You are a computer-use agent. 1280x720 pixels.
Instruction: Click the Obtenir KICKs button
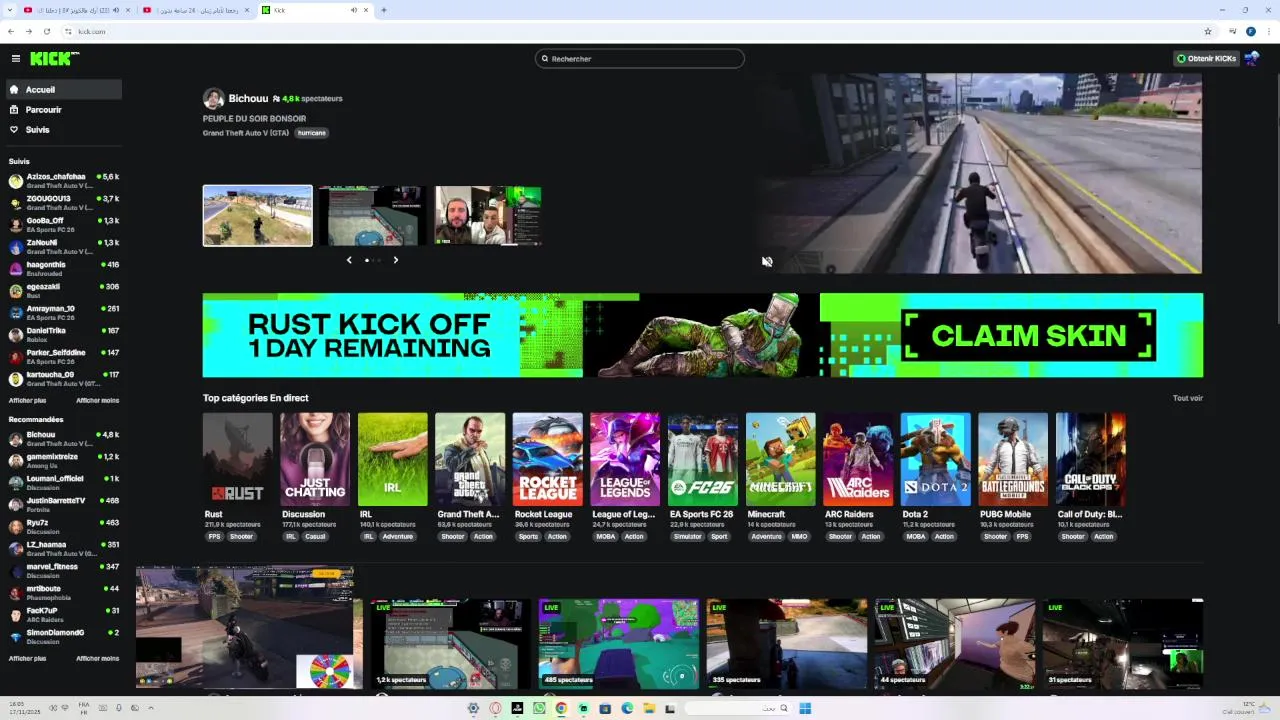pyautogui.click(x=1206, y=59)
